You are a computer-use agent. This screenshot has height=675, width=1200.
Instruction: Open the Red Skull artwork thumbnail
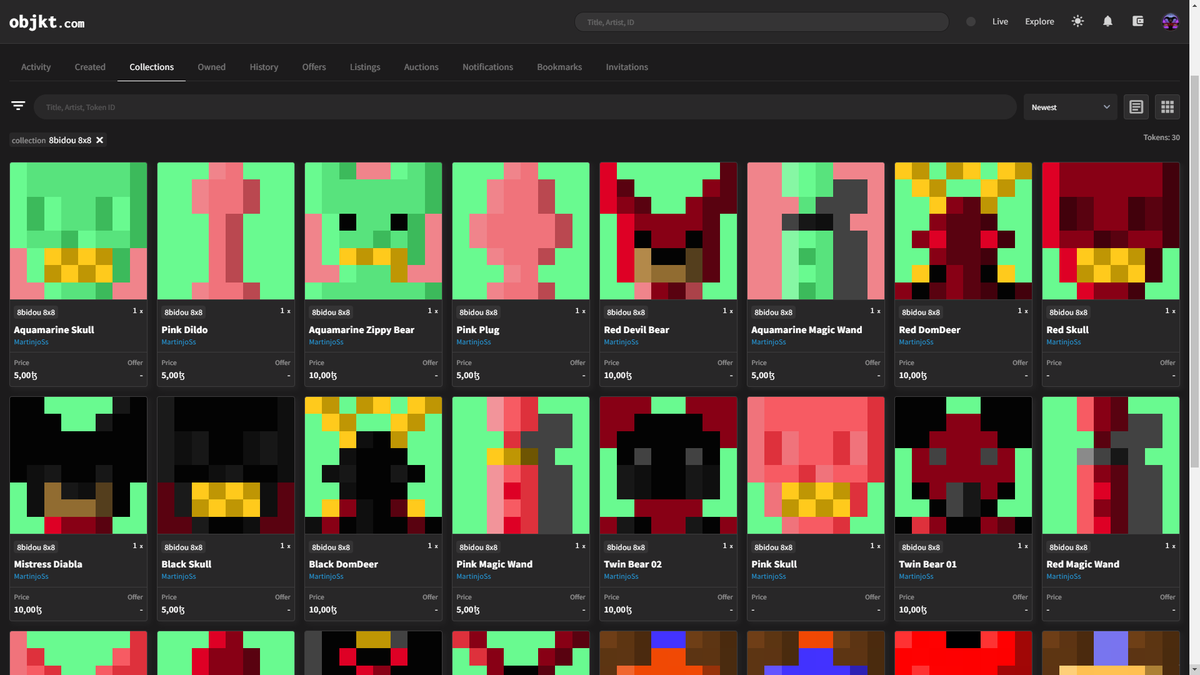(x=1111, y=231)
